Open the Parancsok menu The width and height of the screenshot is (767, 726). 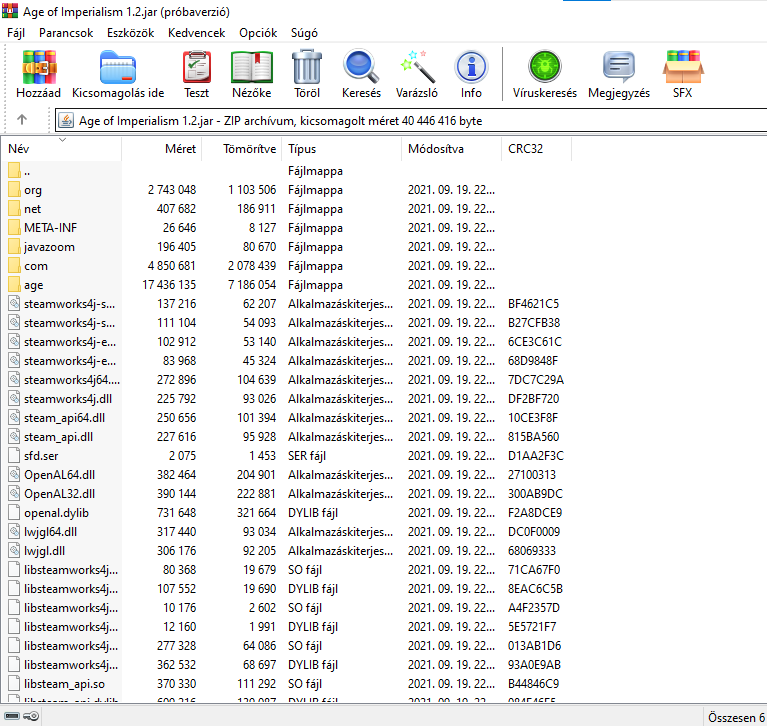coord(66,33)
